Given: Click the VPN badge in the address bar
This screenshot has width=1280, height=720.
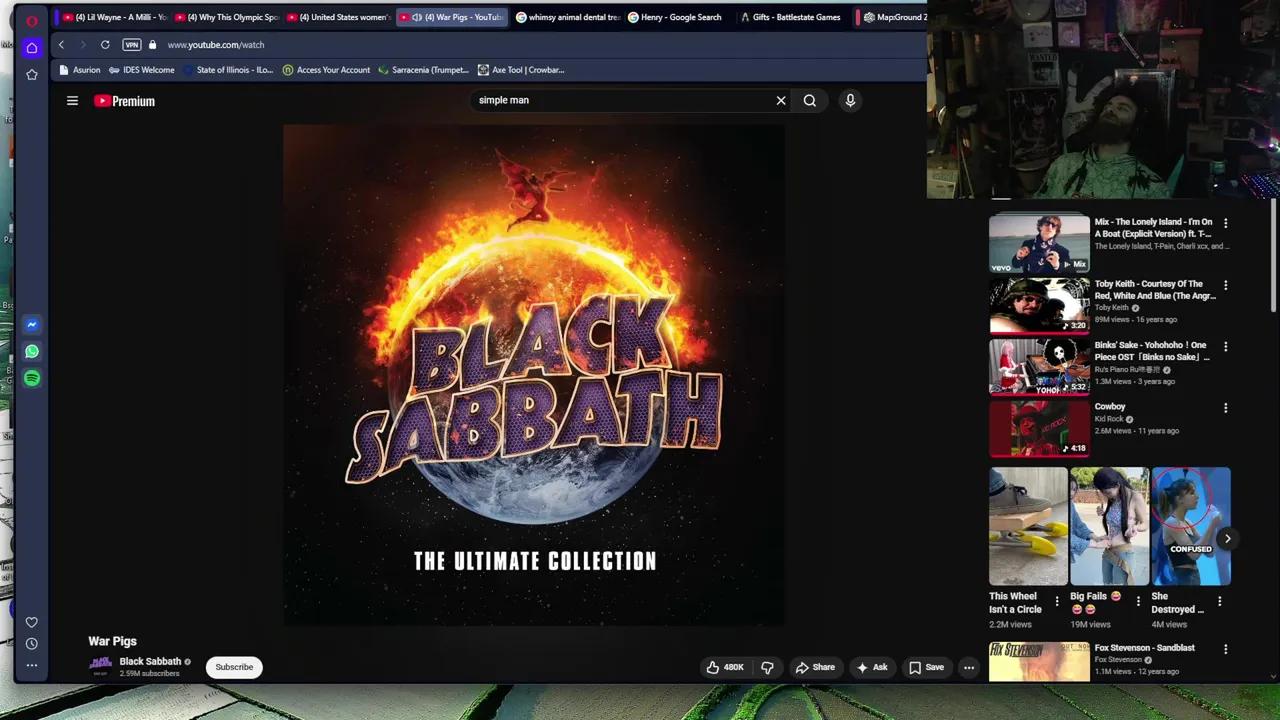Looking at the screenshot, I should pyautogui.click(x=131, y=44).
